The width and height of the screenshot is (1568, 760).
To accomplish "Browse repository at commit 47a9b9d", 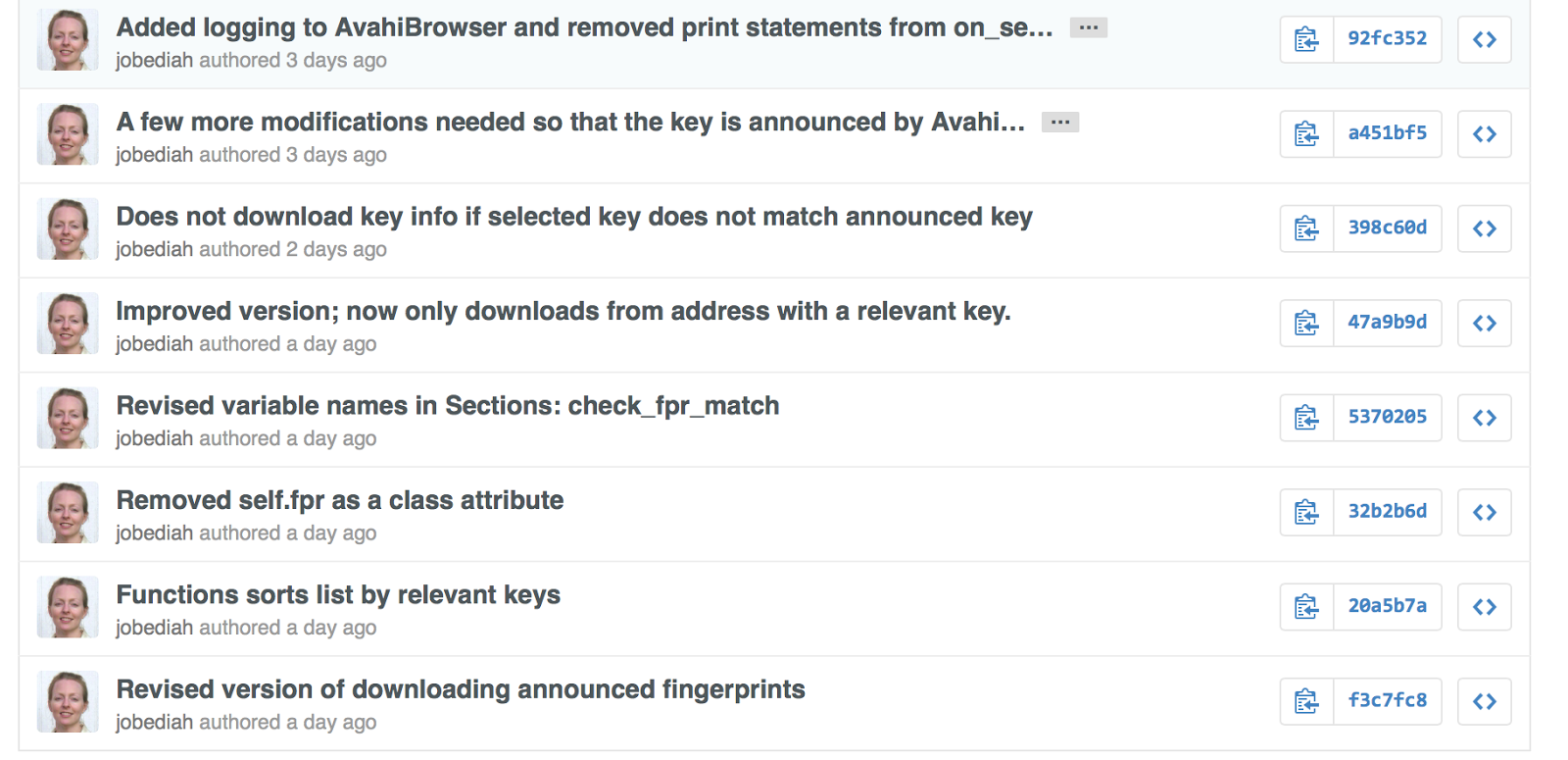I will click(1485, 323).
